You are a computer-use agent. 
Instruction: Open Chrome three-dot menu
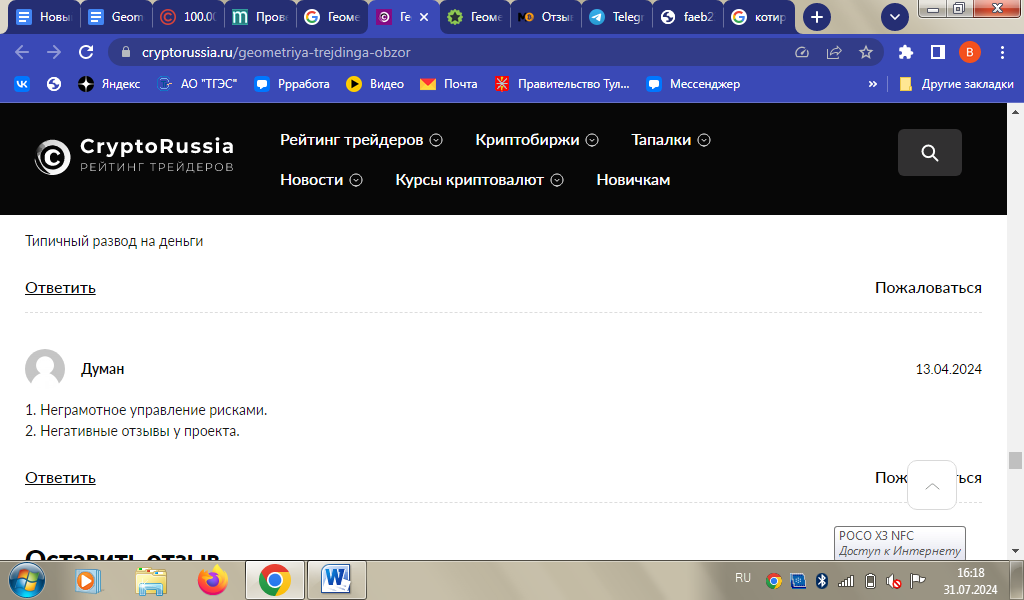point(1002,52)
